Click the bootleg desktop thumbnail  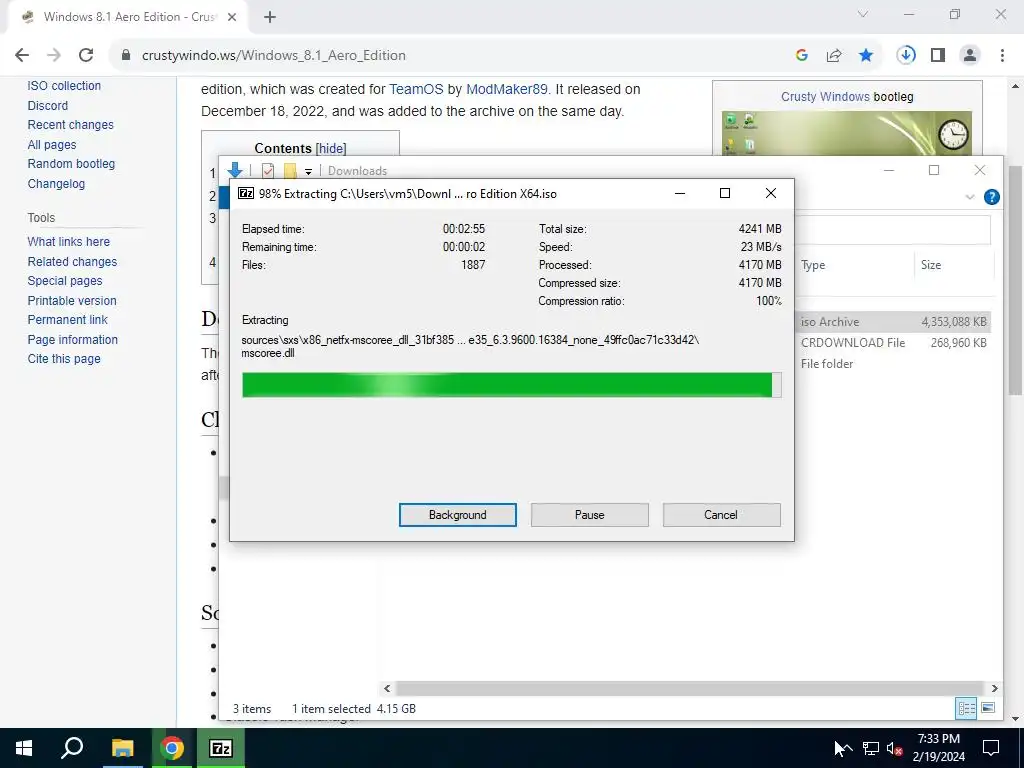846,133
